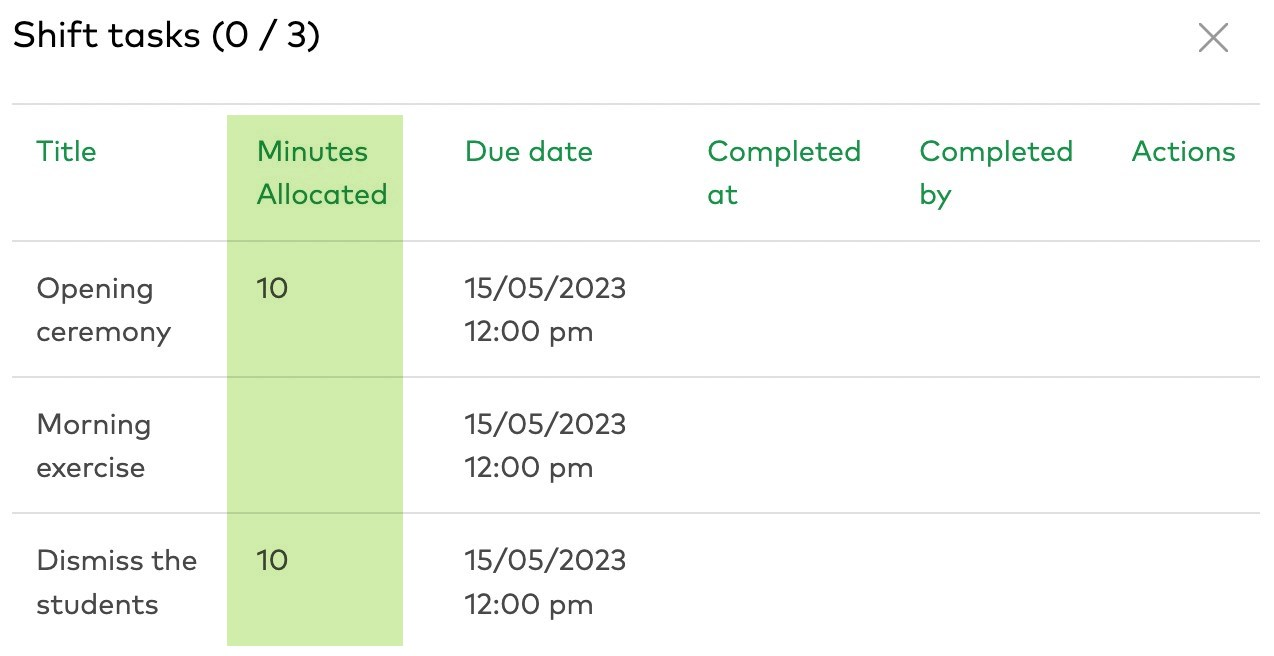Viewport: 1274px width, 656px height.
Task: Click Opening ceremony's due date 15/05/2023
Action: coord(546,288)
